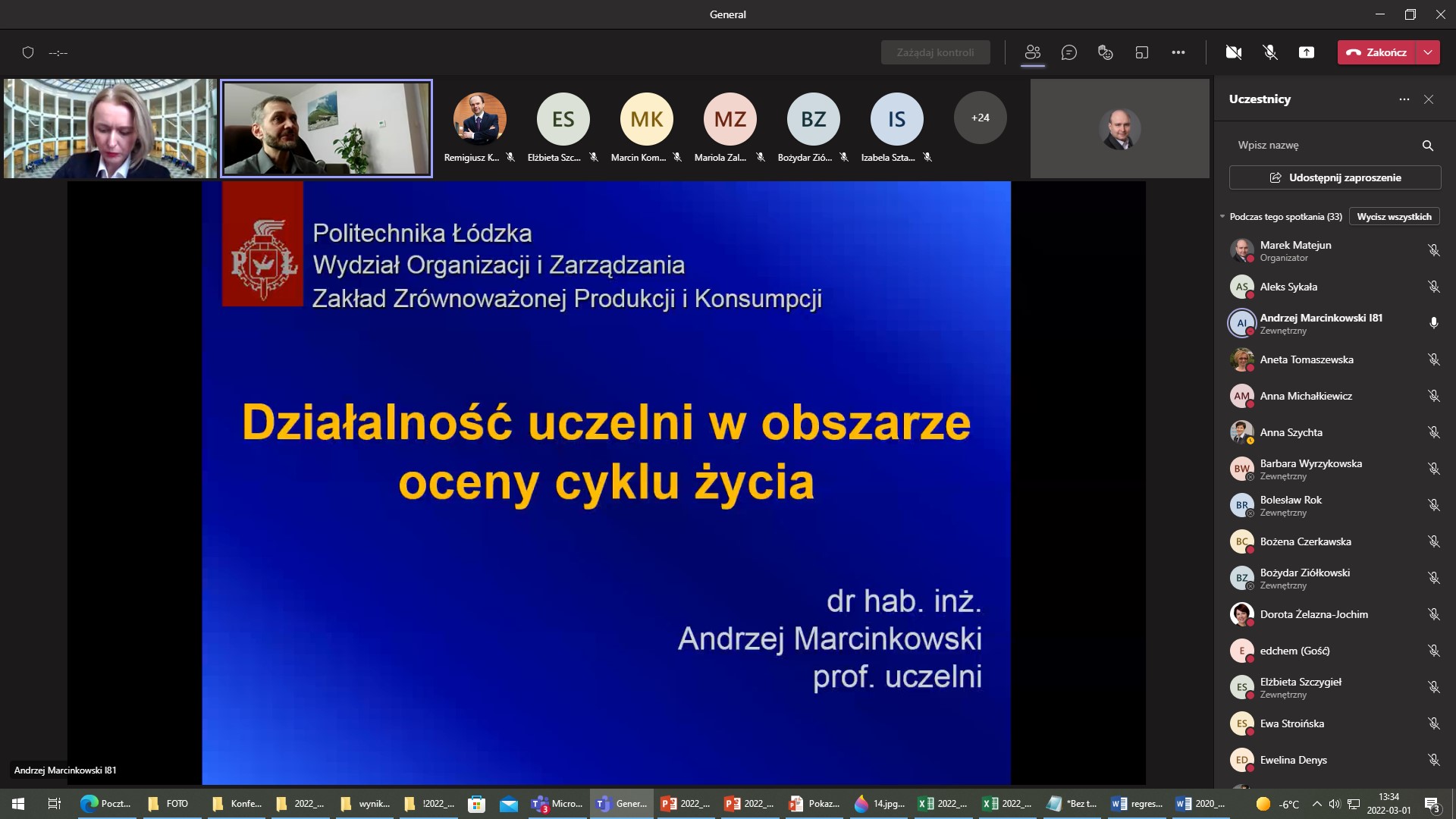Open the participants panel icon

[x=1033, y=52]
